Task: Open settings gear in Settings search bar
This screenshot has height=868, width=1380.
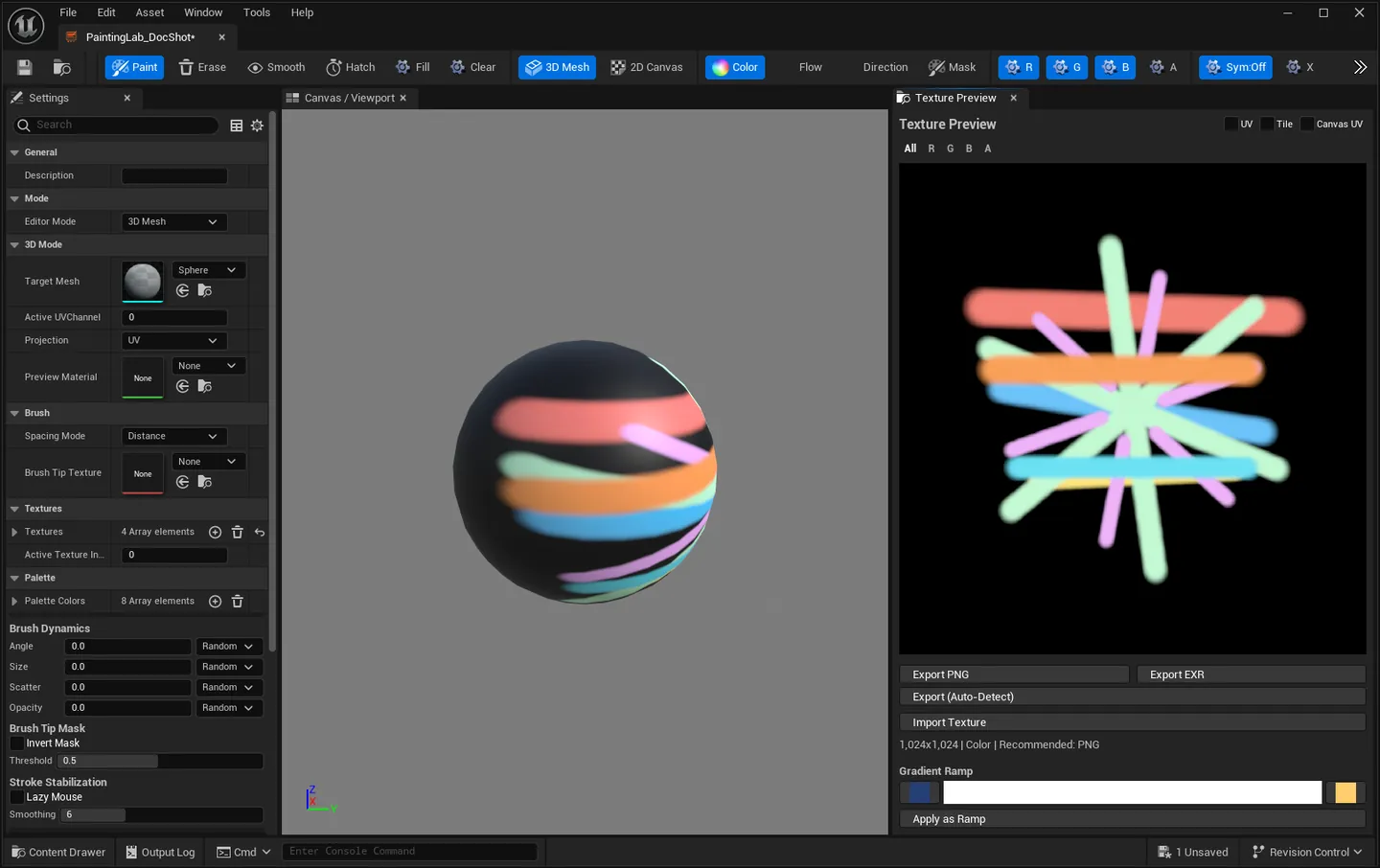Action: click(x=257, y=126)
